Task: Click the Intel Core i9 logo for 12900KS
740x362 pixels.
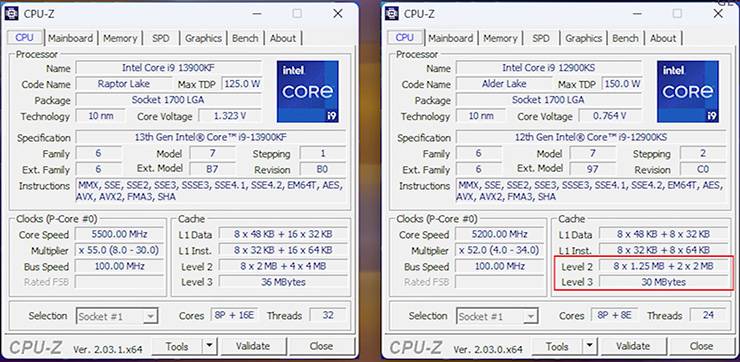Action: click(688, 91)
